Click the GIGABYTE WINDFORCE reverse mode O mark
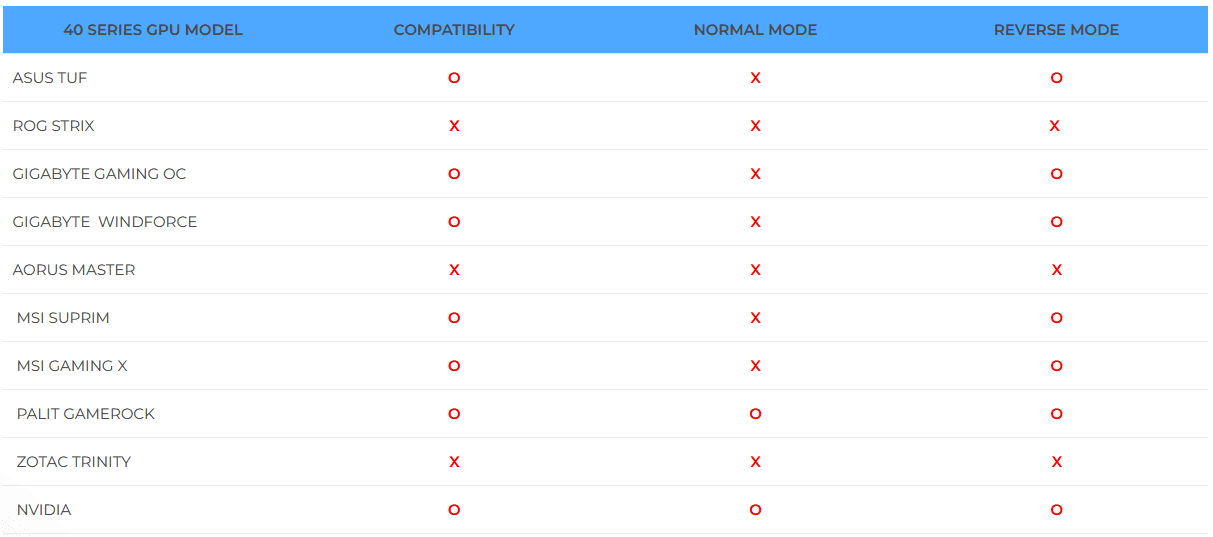Screen dimensions: 1213x537 coord(1056,222)
